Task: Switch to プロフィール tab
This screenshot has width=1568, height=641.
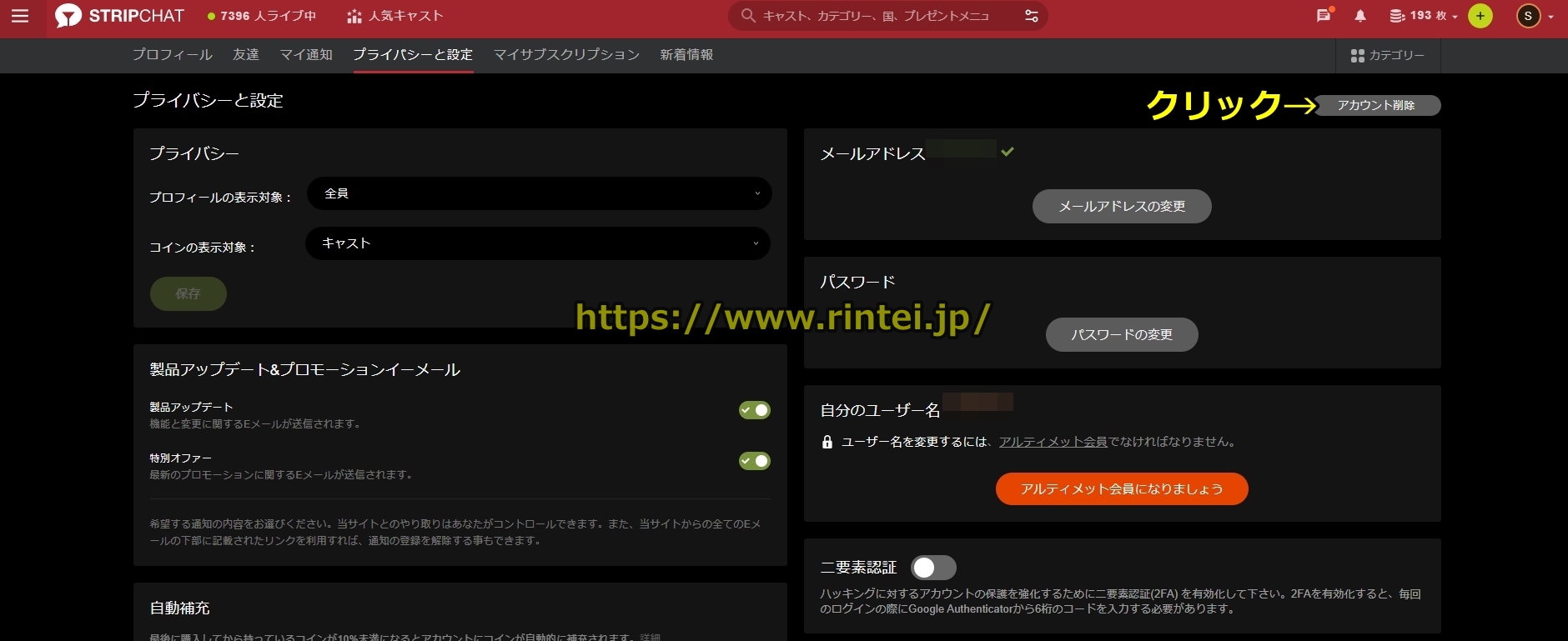Action: coord(173,55)
